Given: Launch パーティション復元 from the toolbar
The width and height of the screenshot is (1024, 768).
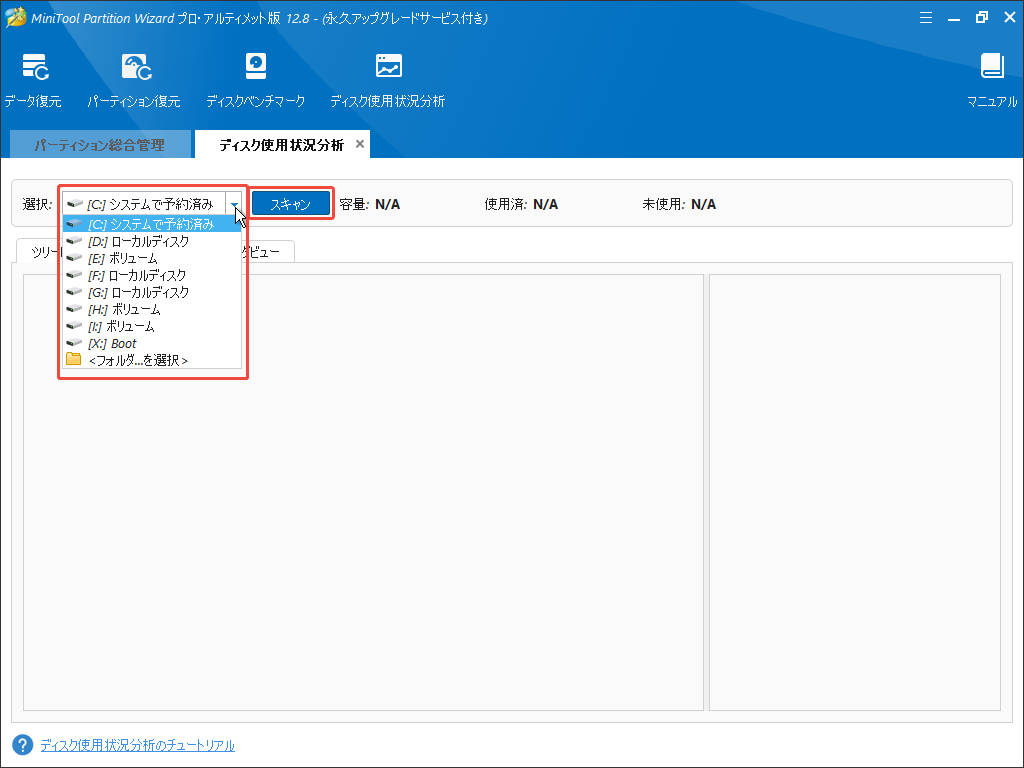Looking at the screenshot, I should point(134,80).
